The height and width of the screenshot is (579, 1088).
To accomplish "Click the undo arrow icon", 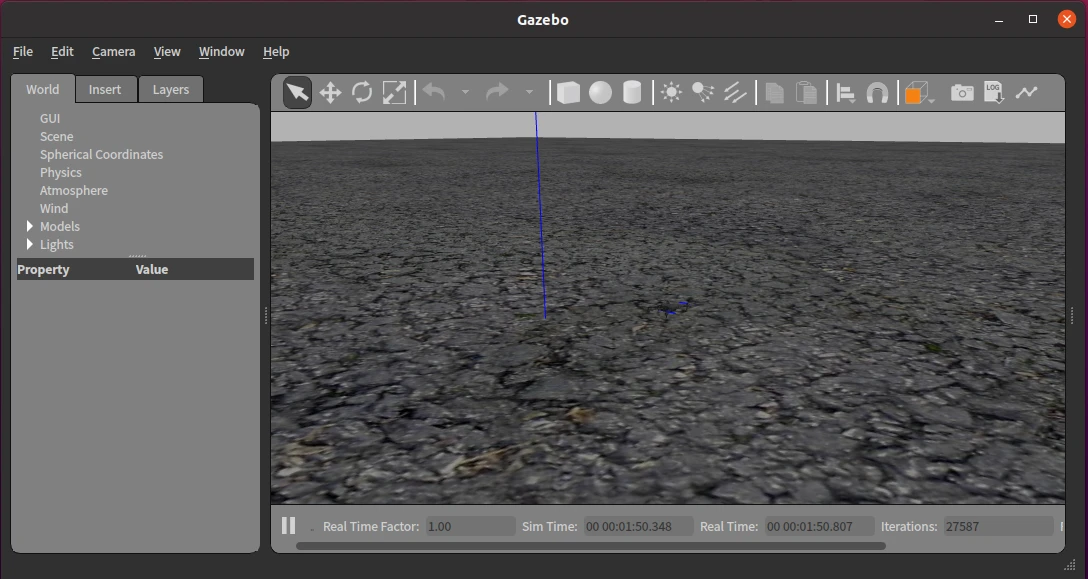I will [434, 92].
